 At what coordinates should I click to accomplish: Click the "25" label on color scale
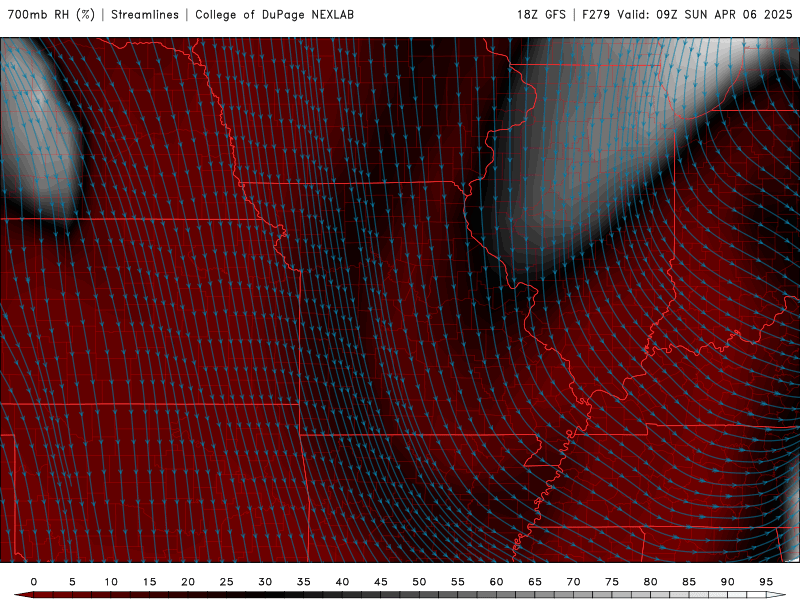[x=227, y=582]
